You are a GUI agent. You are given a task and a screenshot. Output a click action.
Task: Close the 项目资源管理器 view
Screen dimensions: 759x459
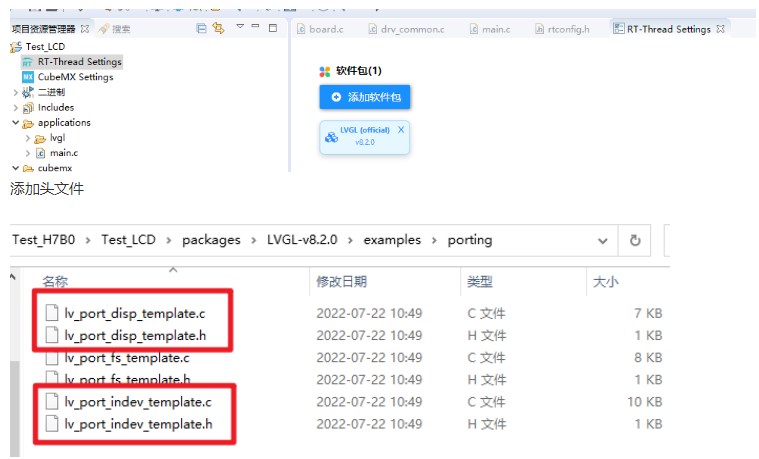[85, 29]
